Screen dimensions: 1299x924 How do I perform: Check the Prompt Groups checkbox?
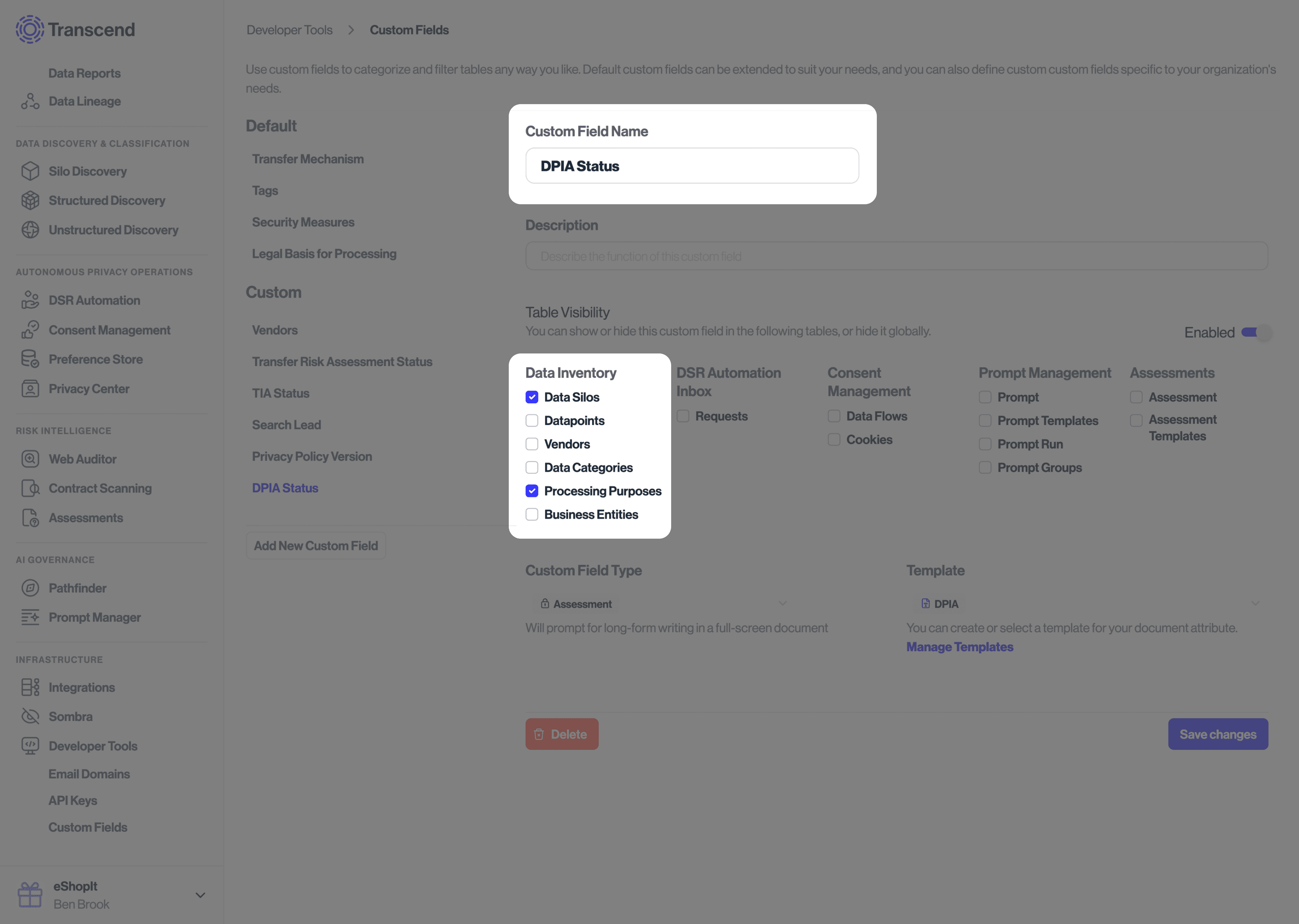click(x=985, y=468)
